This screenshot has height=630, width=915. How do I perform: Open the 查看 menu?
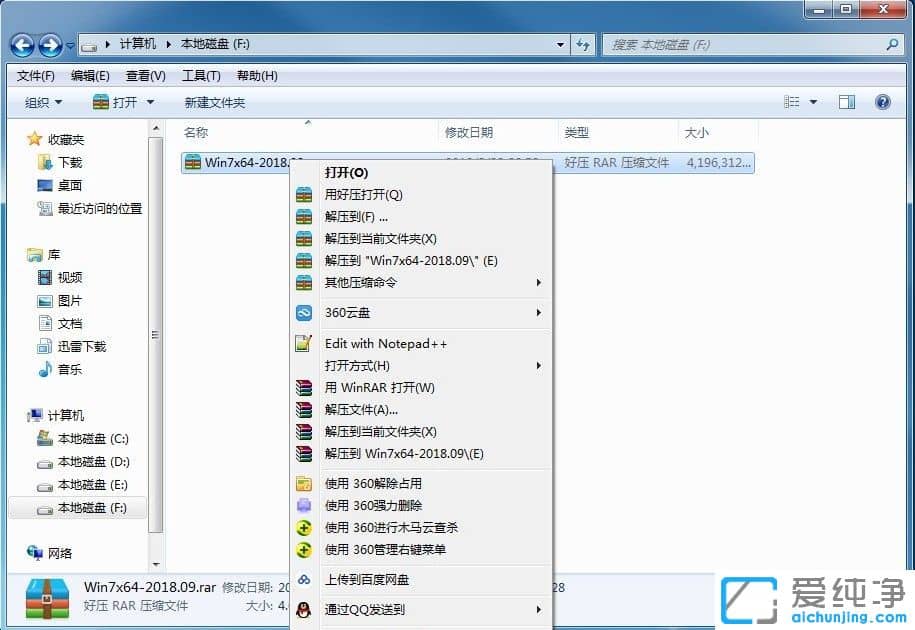[142, 75]
